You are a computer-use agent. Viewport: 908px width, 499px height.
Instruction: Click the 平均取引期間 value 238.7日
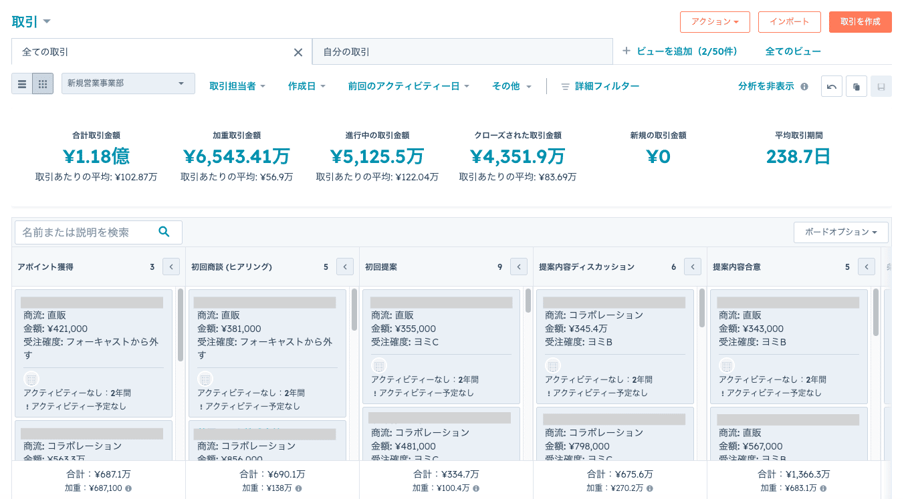[799, 156]
